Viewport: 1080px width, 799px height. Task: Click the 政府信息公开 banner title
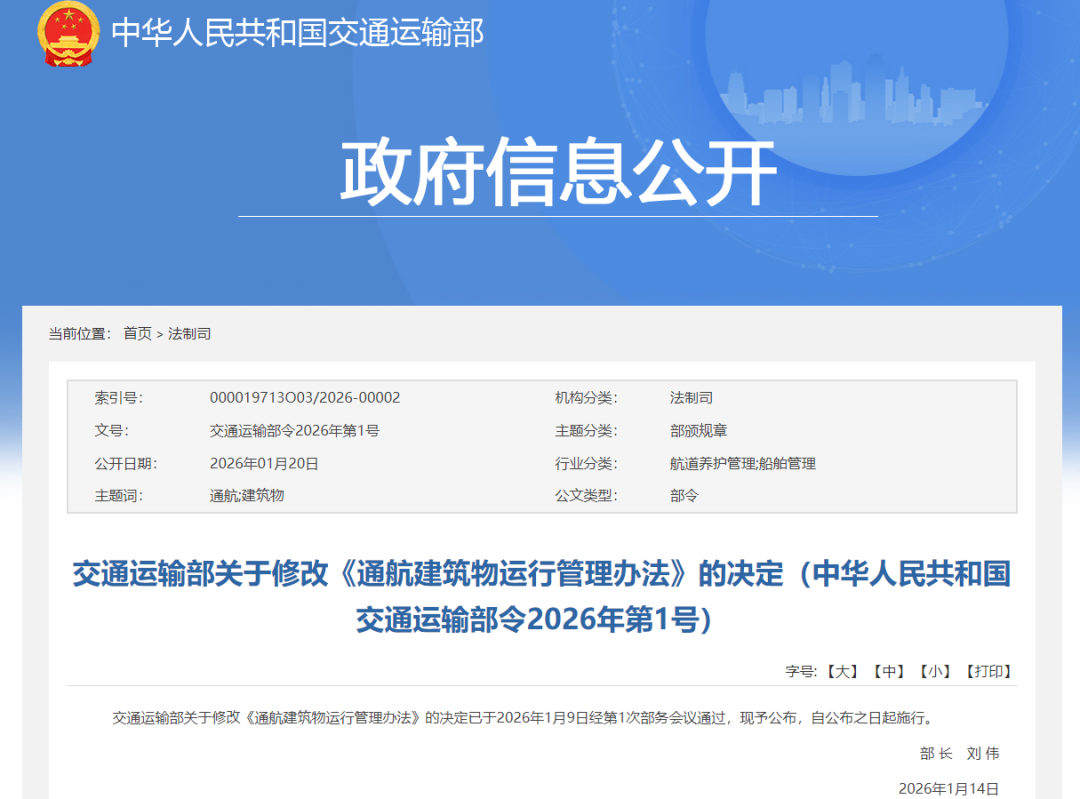point(559,170)
